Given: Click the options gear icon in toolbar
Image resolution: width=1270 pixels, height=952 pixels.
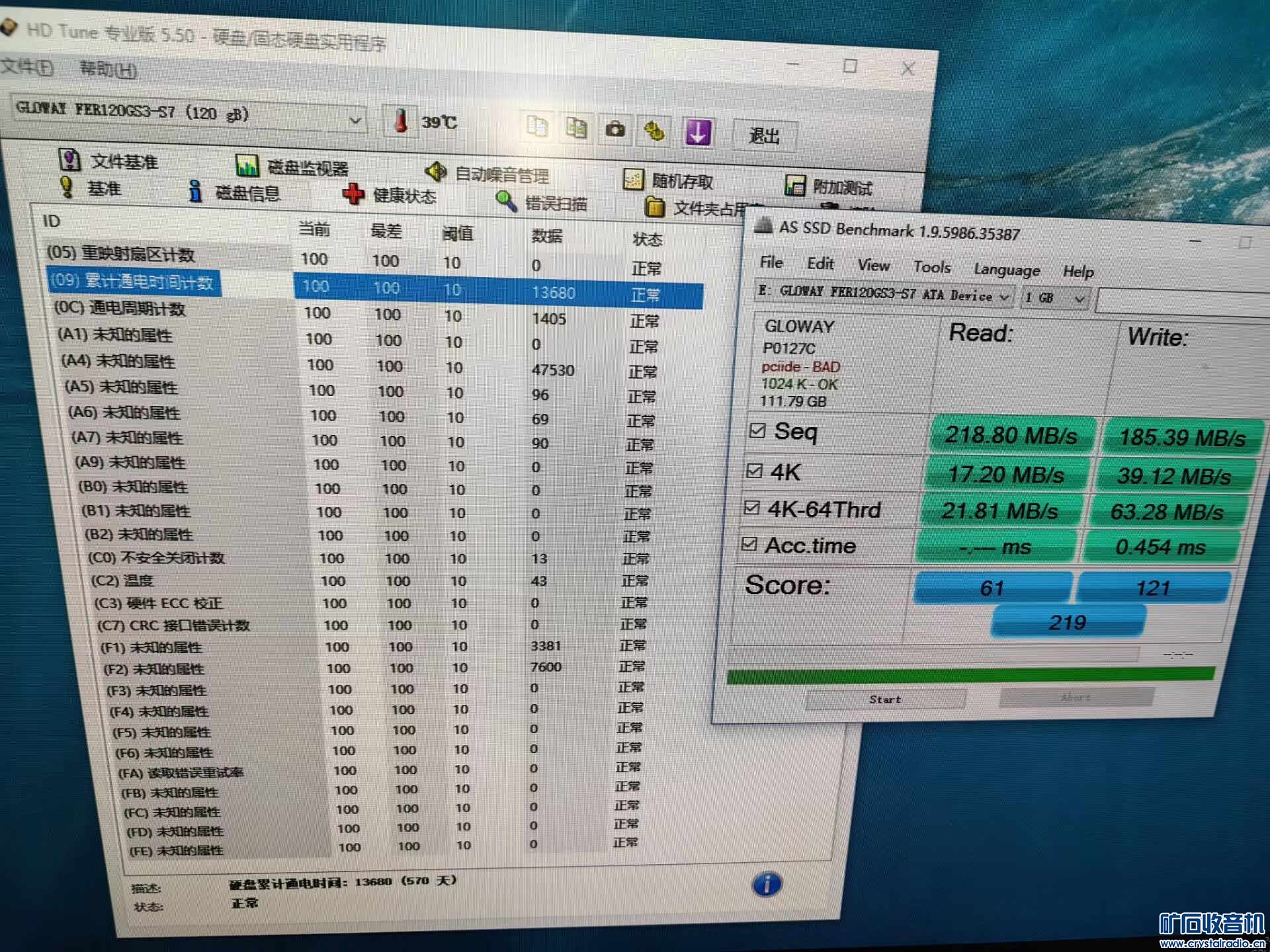Looking at the screenshot, I should (x=655, y=131).
